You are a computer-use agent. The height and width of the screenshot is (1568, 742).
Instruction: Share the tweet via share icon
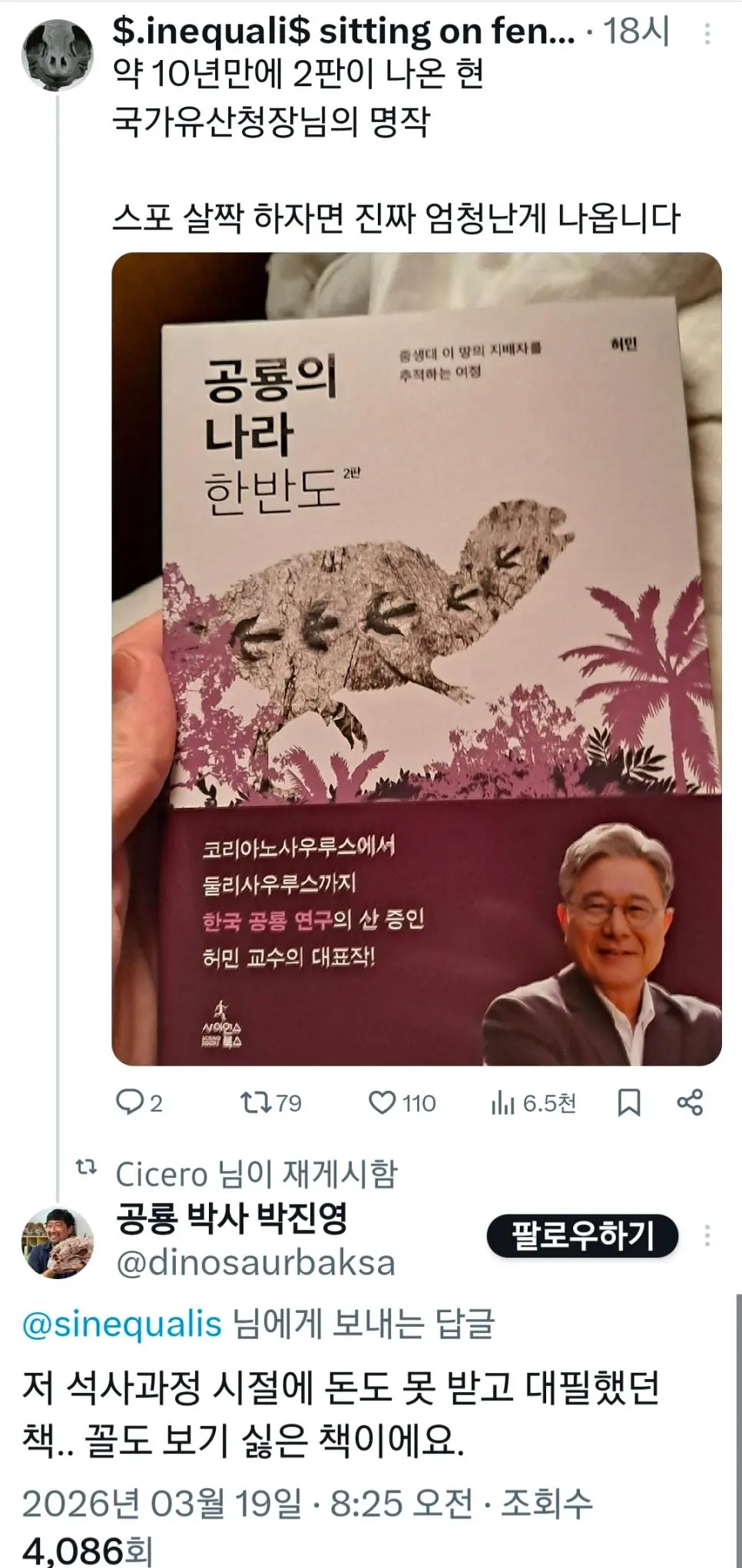(x=690, y=1102)
